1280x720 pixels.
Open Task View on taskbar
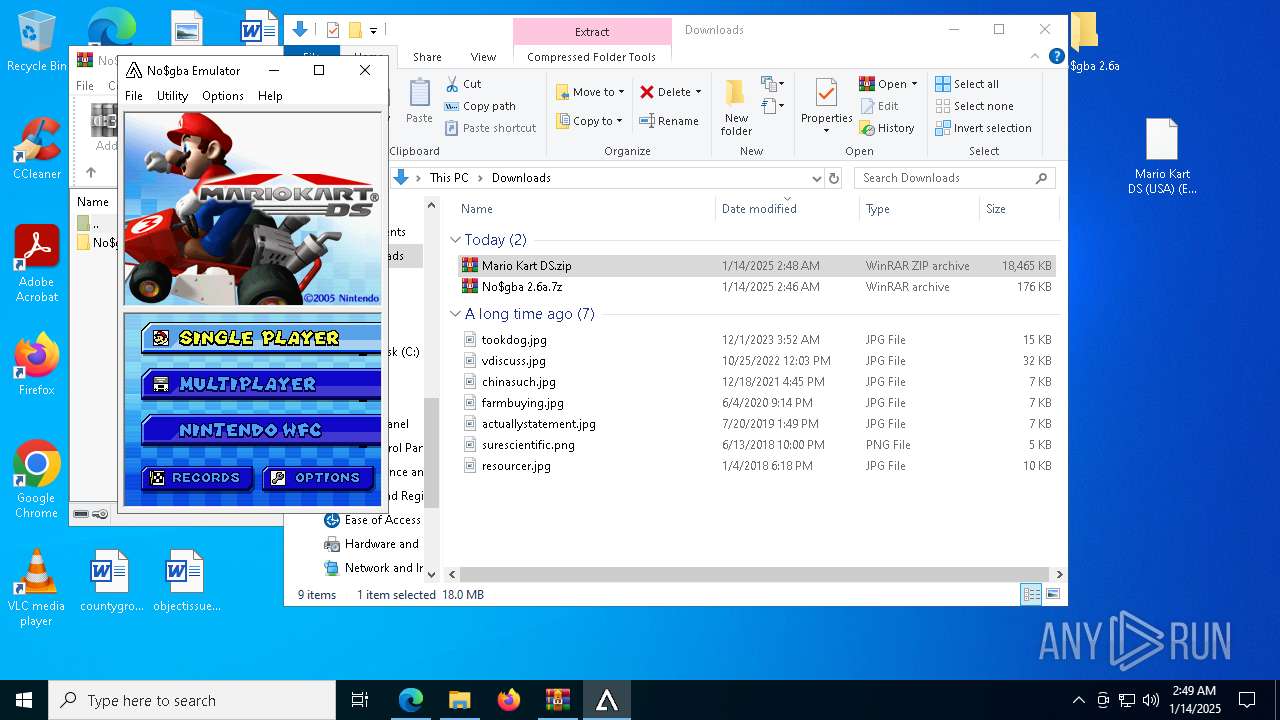(360, 700)
